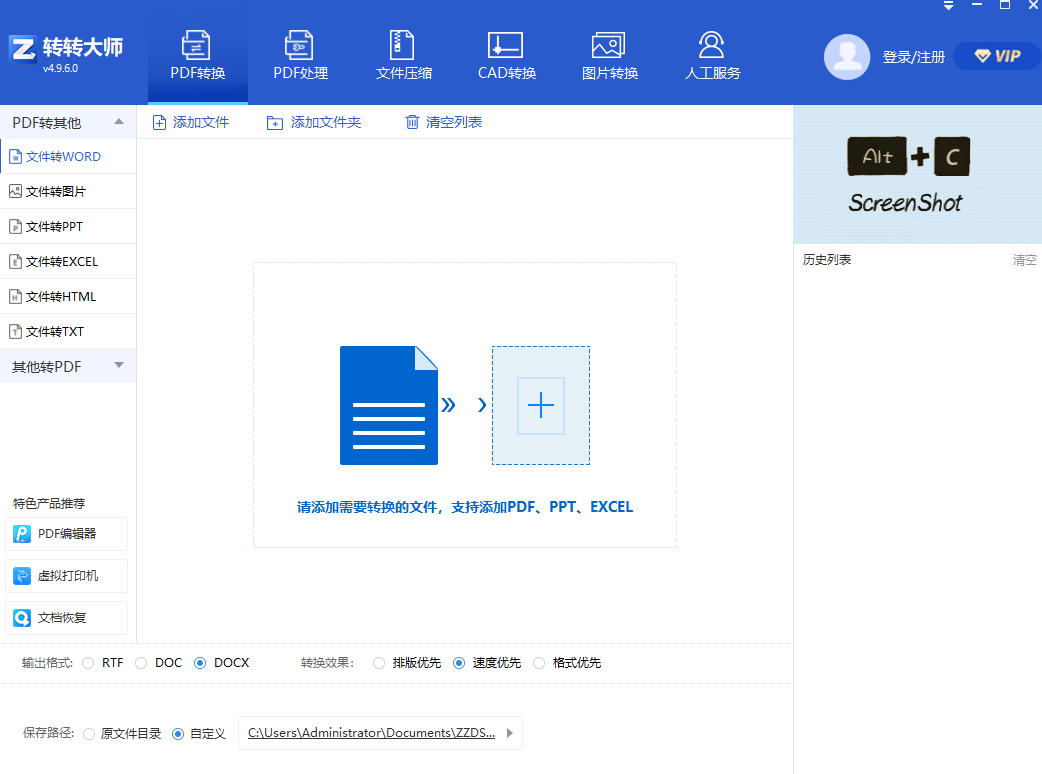This screenshot has height=774, width=1042.
Task: Click the plus icon to add file
Action: click(540, 405)
